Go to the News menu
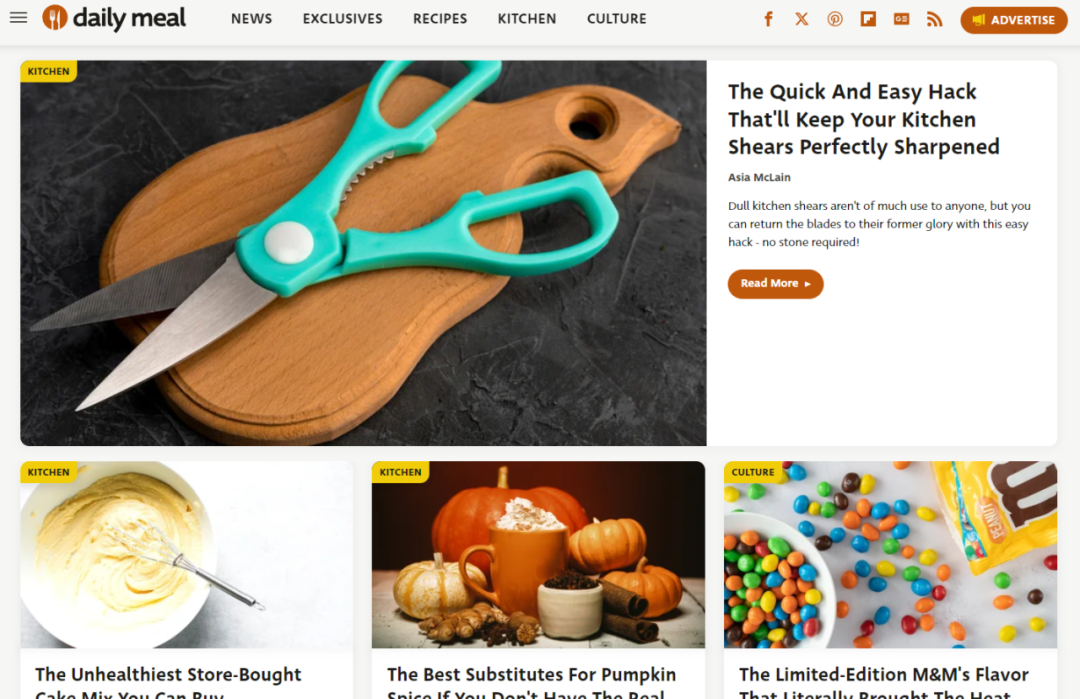 tap(251, 19)
